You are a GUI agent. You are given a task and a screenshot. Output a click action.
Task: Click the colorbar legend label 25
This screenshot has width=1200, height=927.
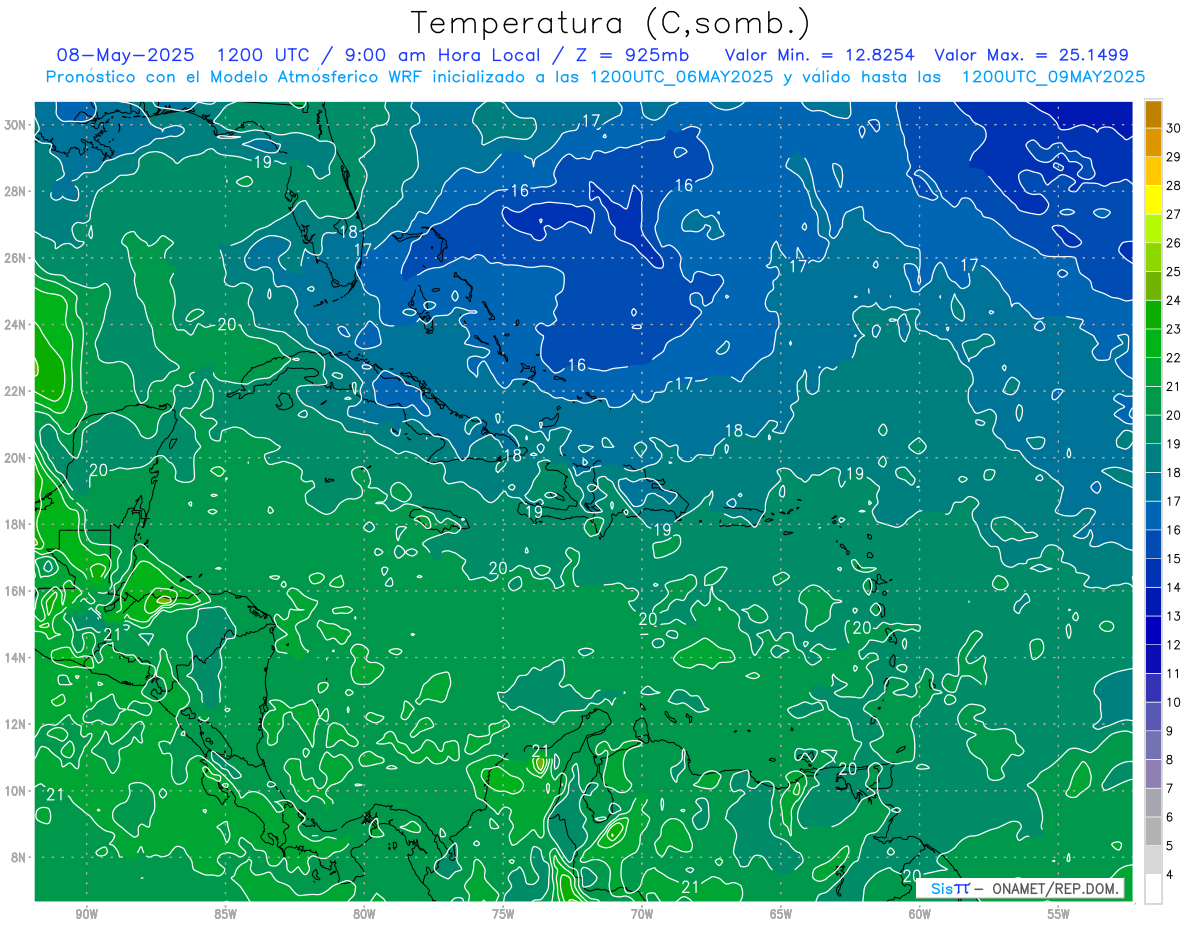[x=1174, y=271]
